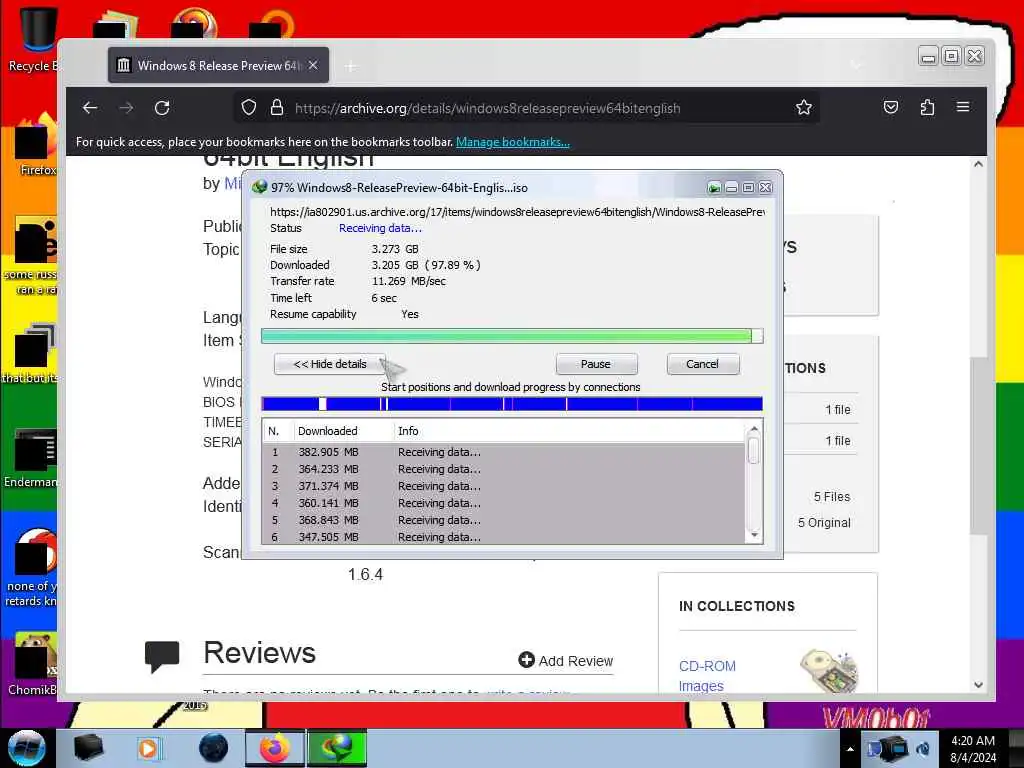
Task: Click the green download progress bar
Action: [x=512, y=336]
